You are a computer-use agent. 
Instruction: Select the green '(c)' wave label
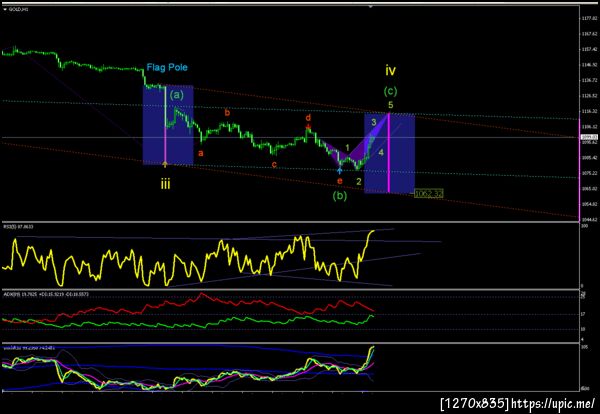(x=390, y=91)
